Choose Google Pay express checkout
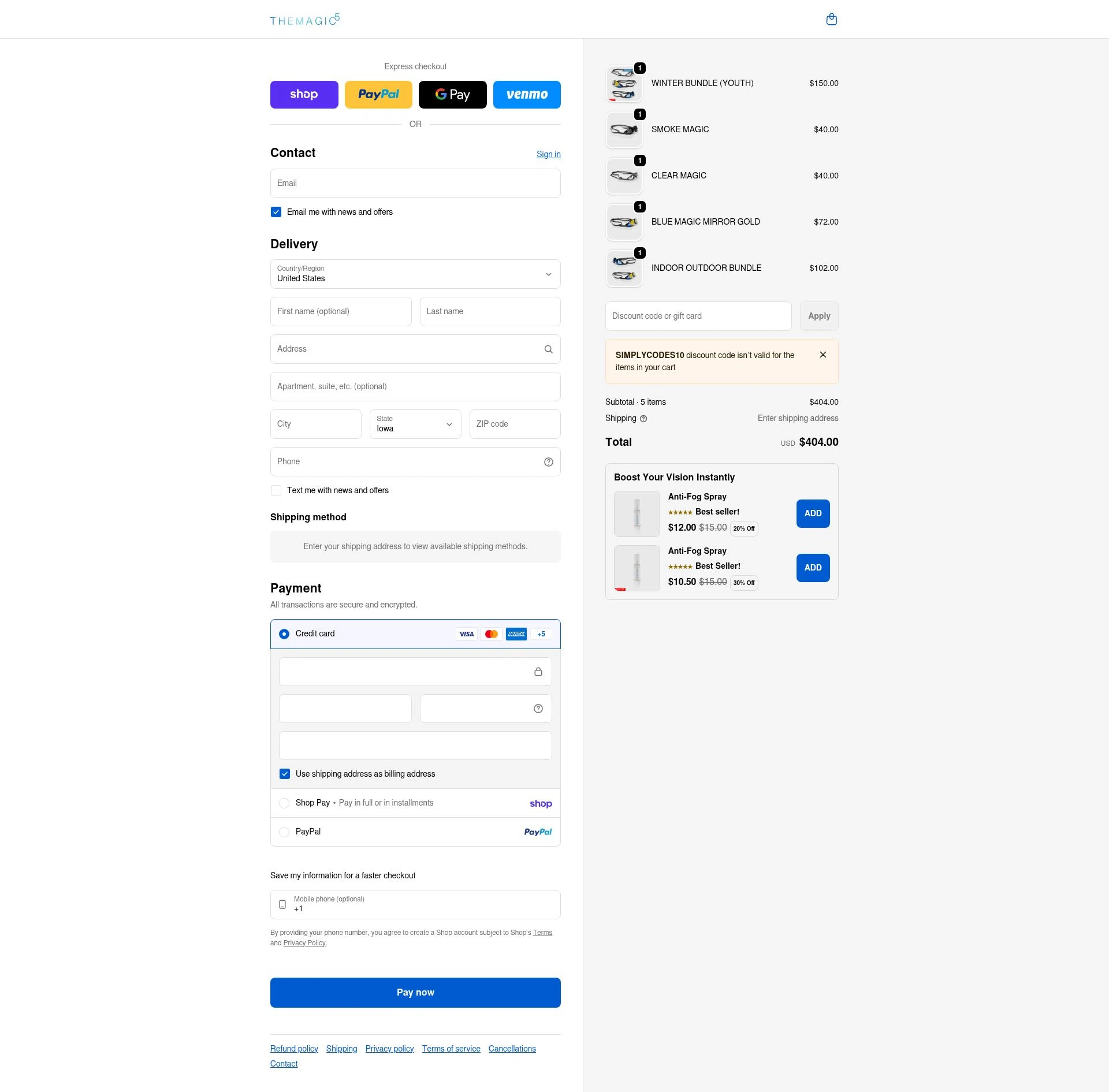The height and width of the screenshot is (1092, 1109). click(452, 94)
